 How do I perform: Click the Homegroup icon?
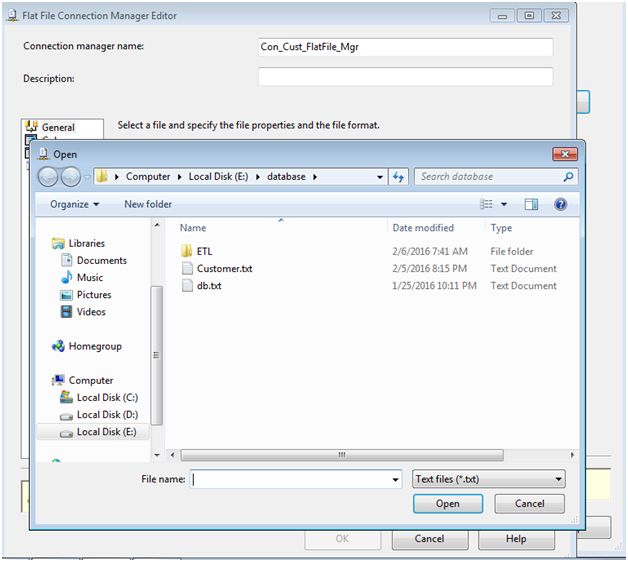click(x=58, y=346)
